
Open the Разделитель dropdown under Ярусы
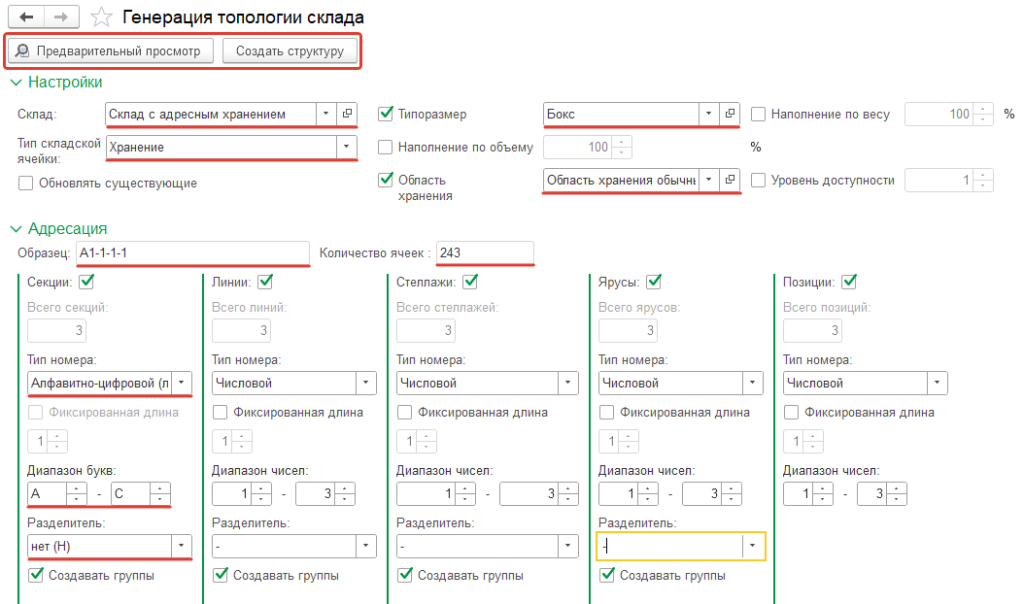[x=752, y=546]
